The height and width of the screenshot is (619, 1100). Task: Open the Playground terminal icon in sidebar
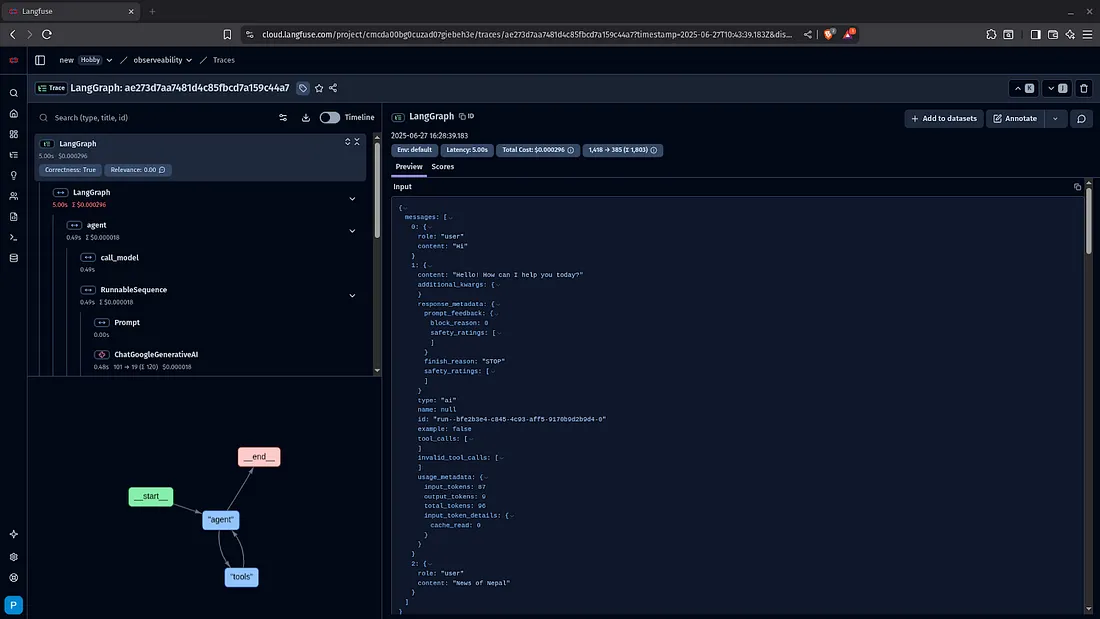[13, 237]
